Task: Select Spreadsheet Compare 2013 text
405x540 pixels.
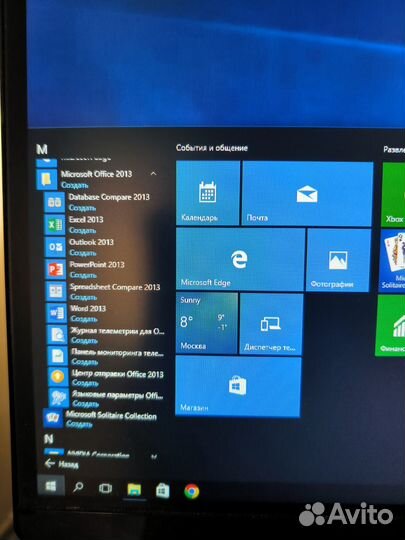Action: pos(115,287)
